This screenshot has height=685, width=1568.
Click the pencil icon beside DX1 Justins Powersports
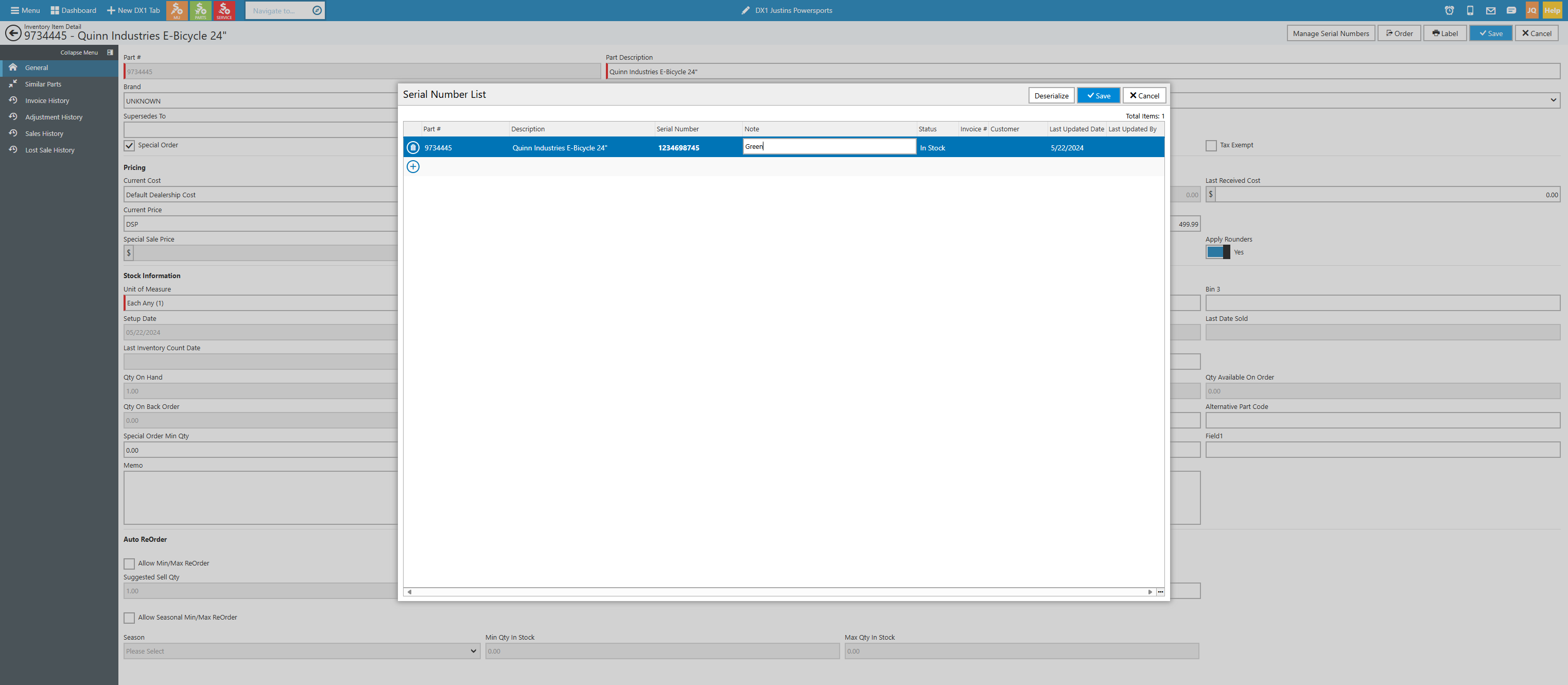coord(746,10)
